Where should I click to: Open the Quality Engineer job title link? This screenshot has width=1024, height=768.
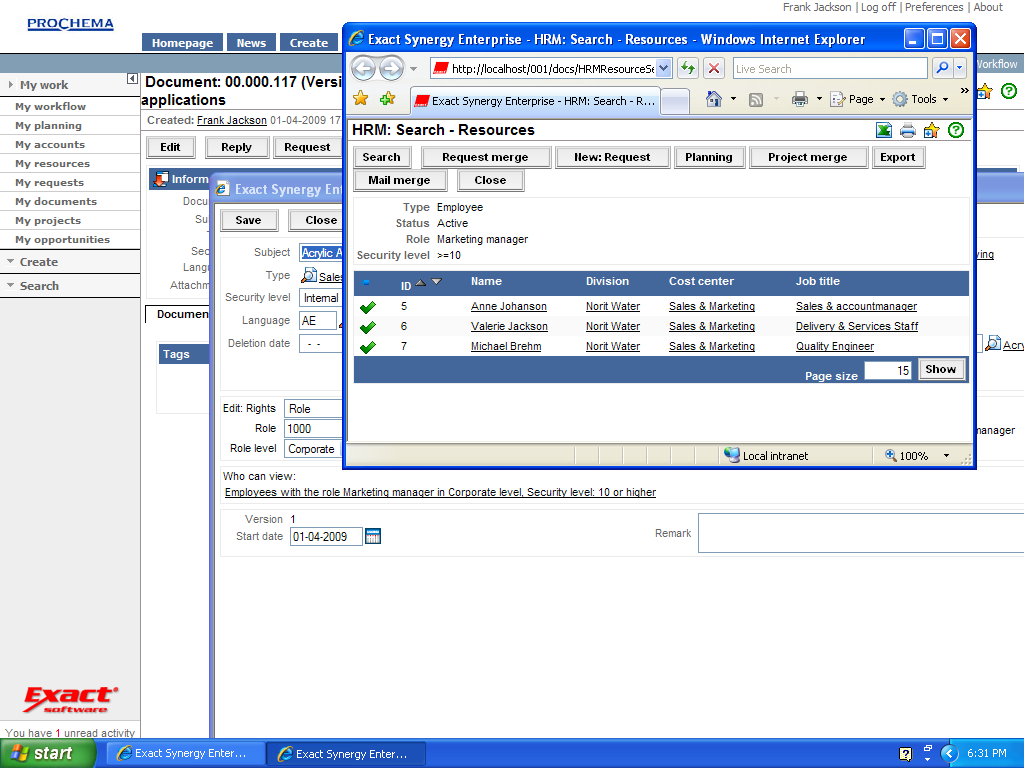pyautogui.click(x=835, y=346)
